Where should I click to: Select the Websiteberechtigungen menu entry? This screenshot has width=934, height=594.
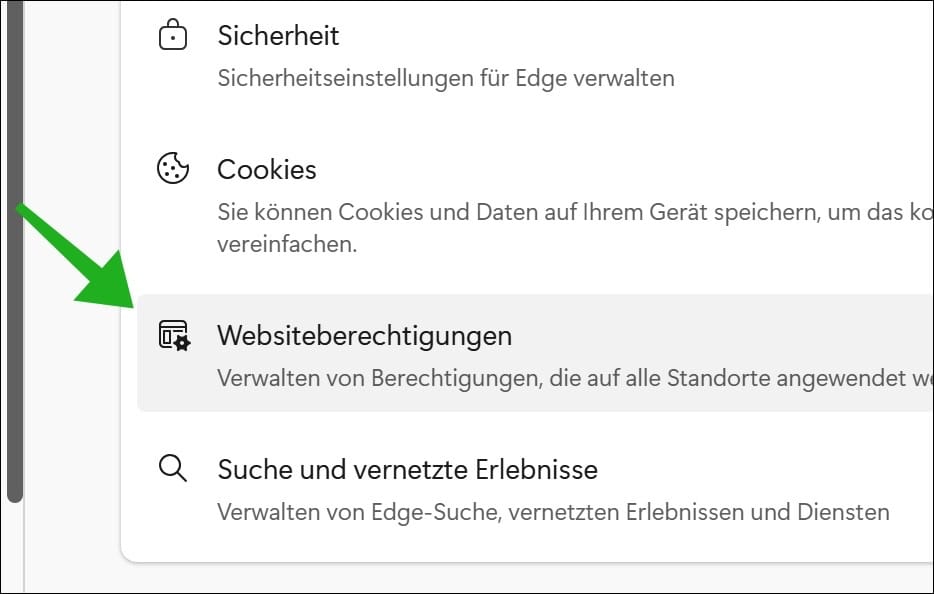pos(365,335)
